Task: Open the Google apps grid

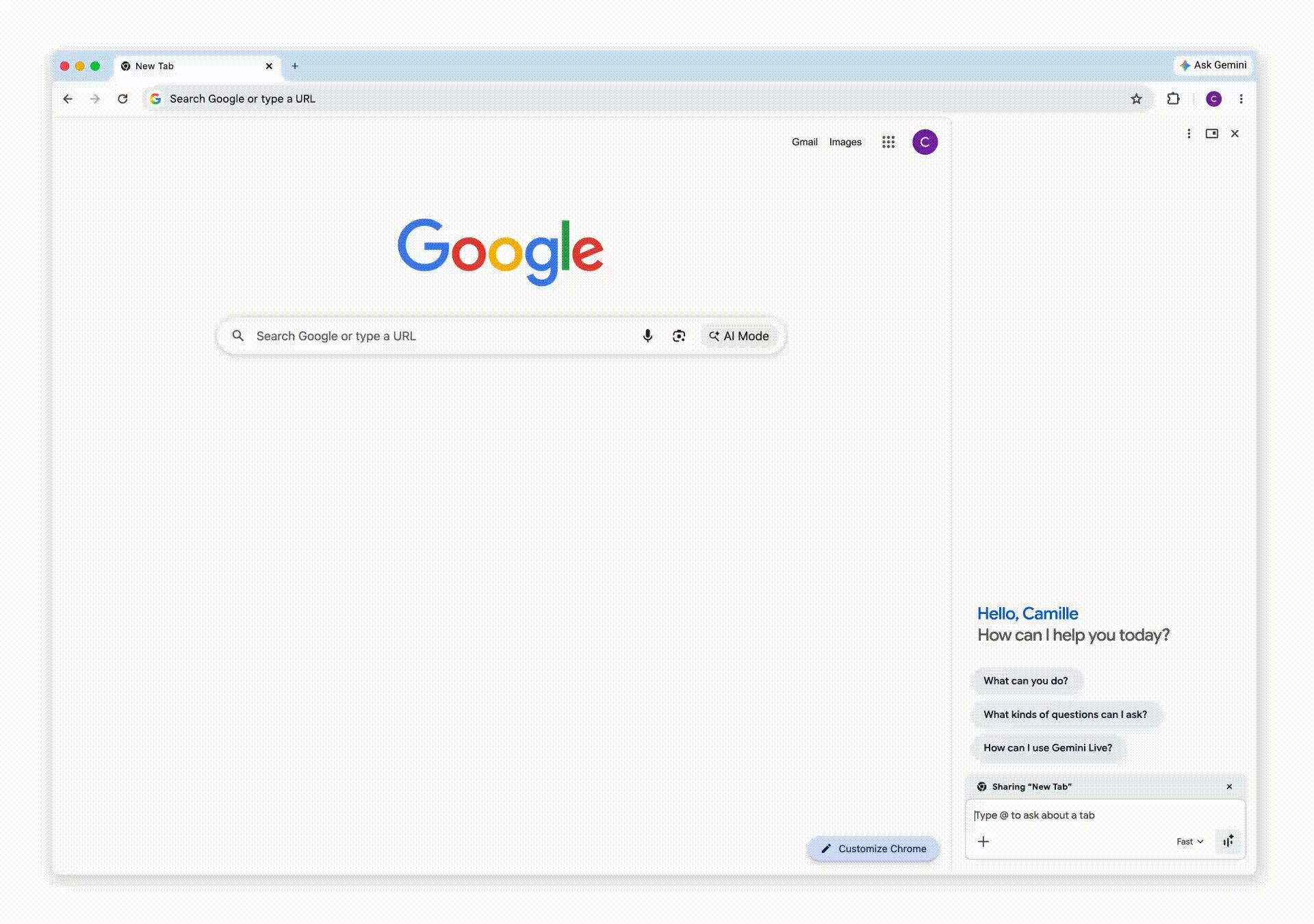Action: 888,142
